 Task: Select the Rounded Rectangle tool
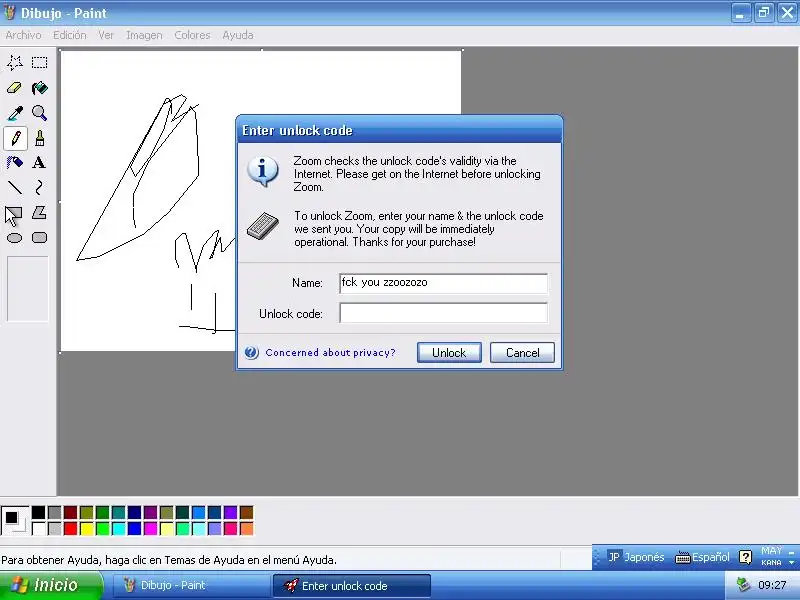pyautogui.click(x=39, y=238)
